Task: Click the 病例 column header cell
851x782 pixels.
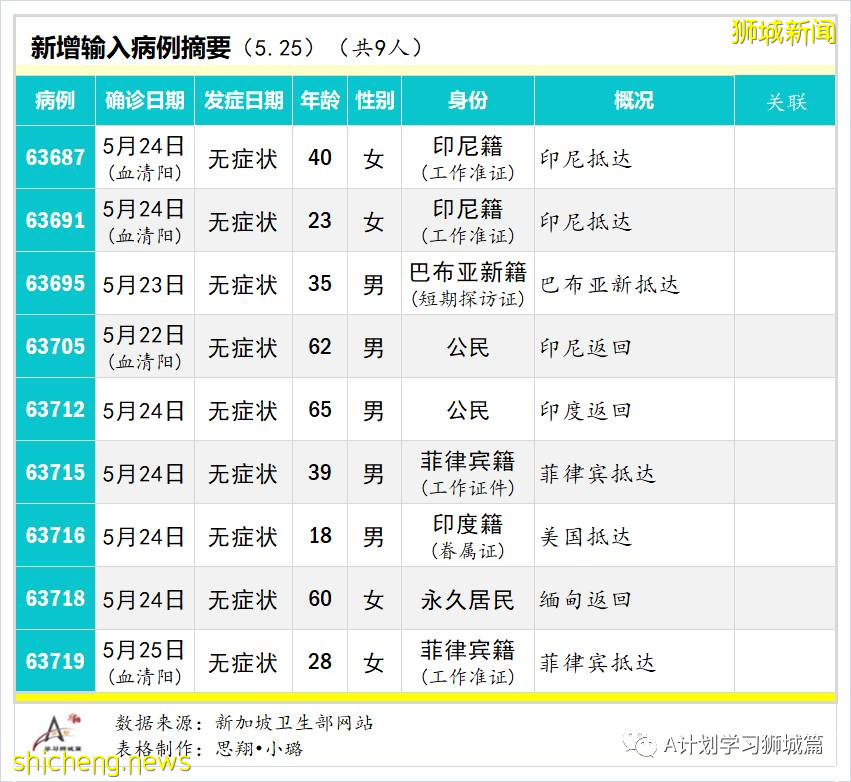Action: (55, 100)
